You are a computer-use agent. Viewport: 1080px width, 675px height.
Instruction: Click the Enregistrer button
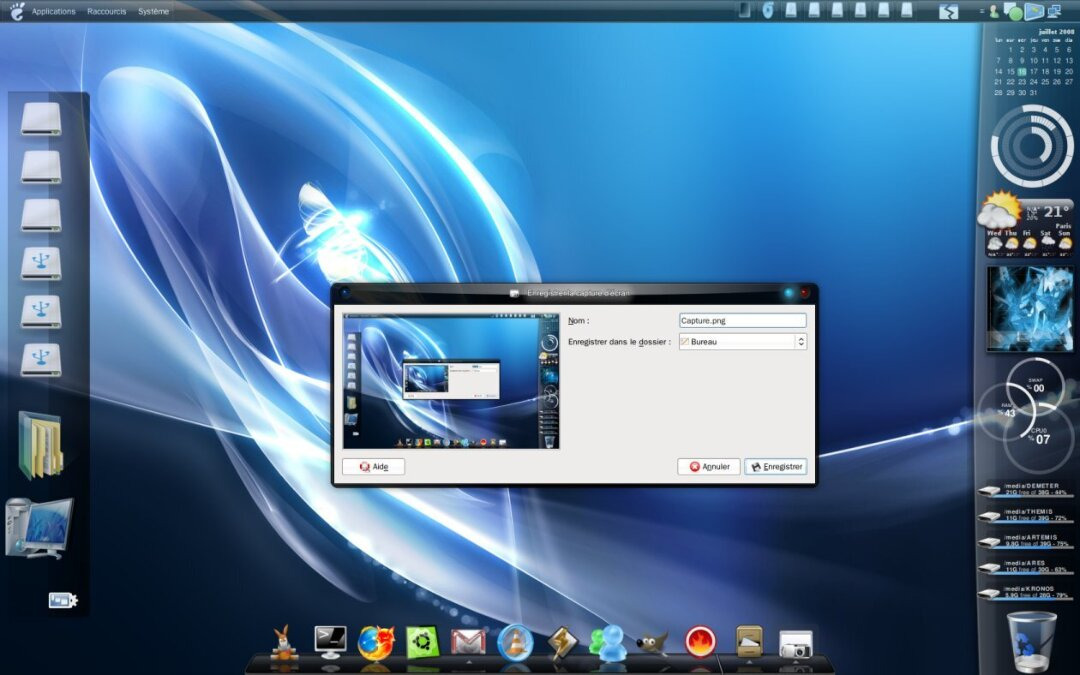[775, 467]
